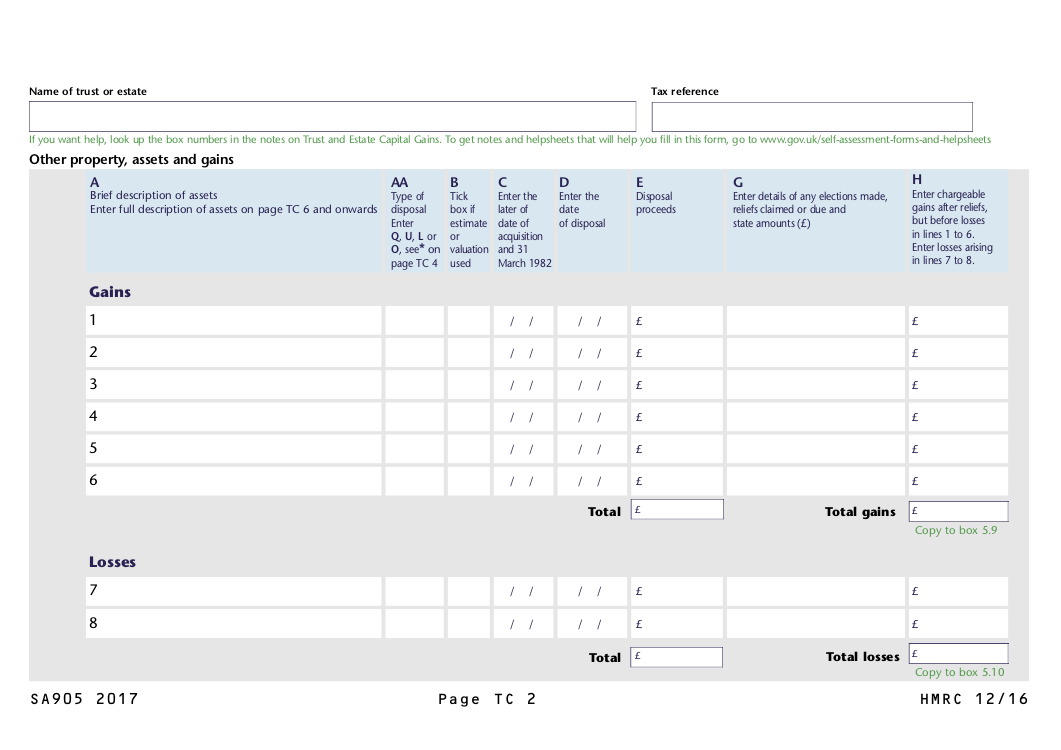Click row 6 type of disposal field
1061x750 pixels.
(415, 481)
